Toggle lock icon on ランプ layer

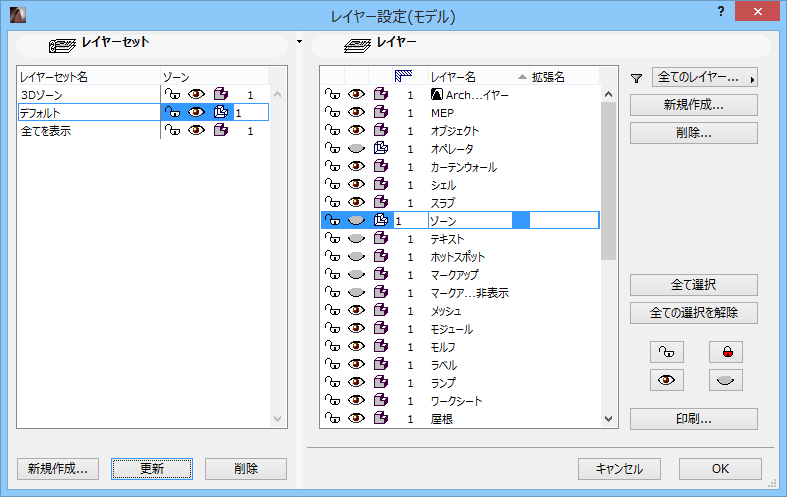tap(332, 383)
